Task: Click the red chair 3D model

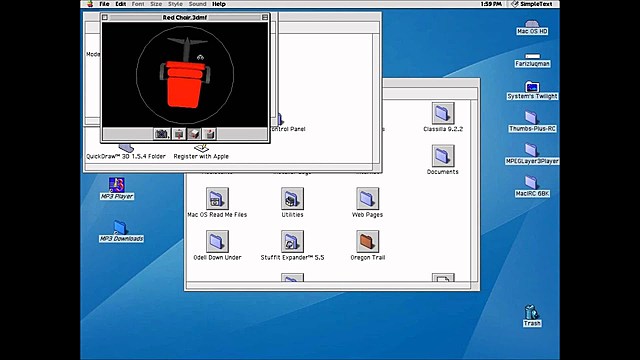Action: pos(184,84)
